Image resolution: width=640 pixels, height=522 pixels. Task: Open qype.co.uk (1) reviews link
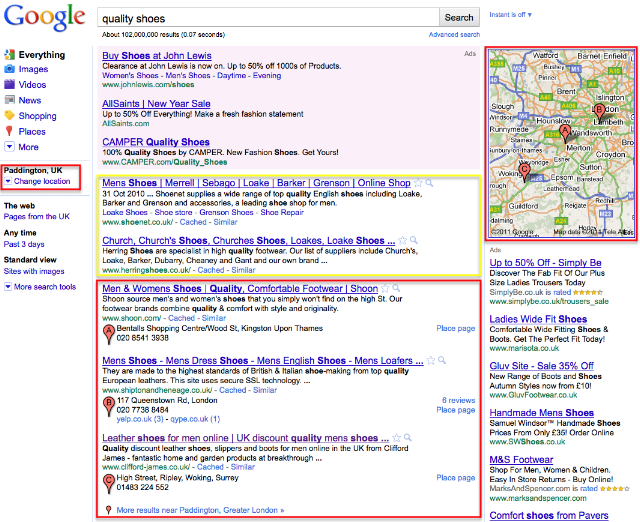(x=195, y=419)
